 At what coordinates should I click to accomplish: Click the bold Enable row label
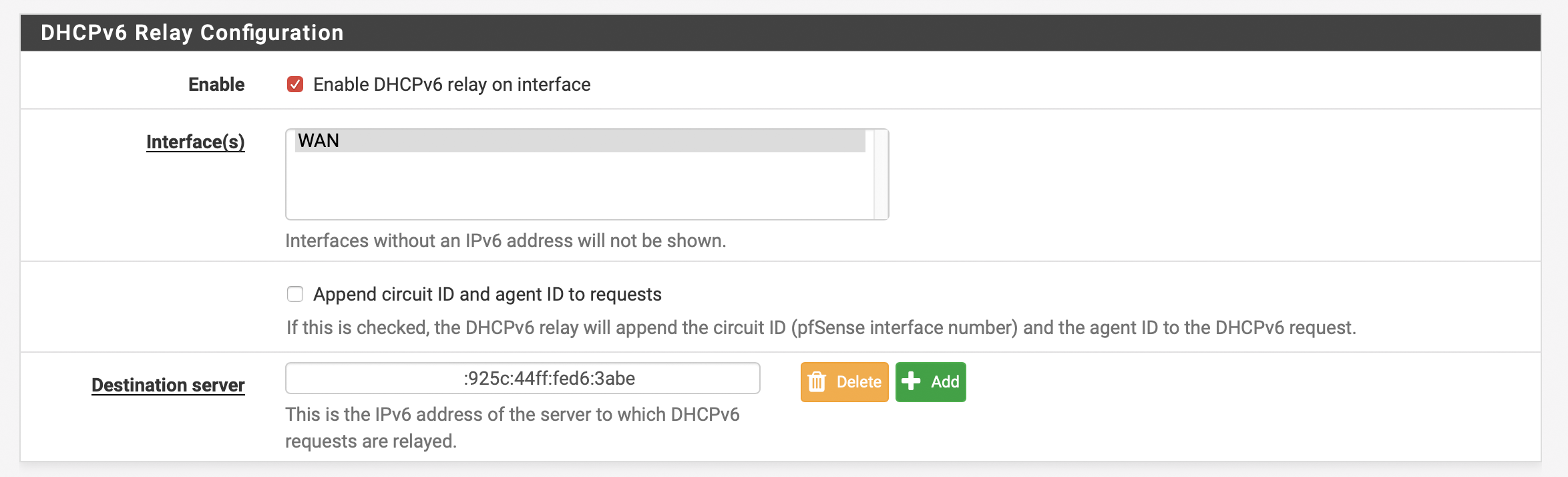216,85
